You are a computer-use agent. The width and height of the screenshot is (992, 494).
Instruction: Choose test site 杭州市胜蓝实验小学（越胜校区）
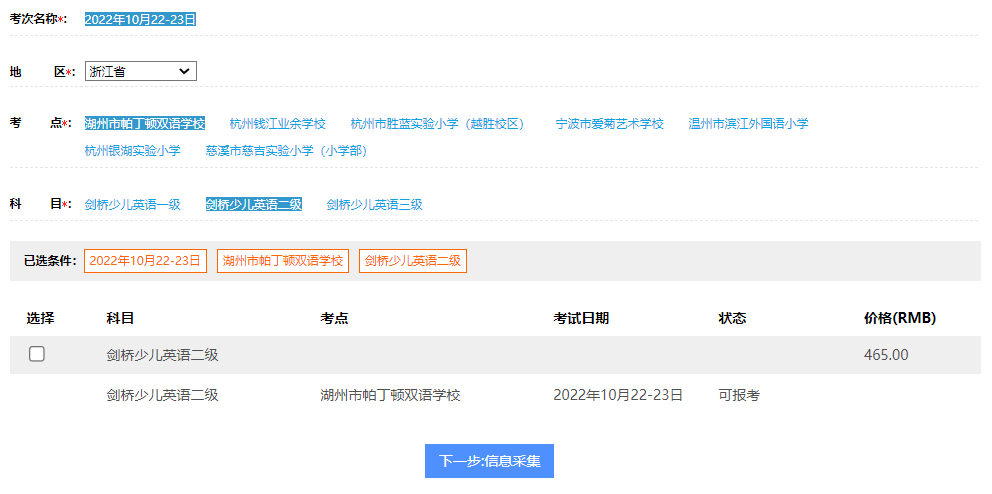point(440,123)
